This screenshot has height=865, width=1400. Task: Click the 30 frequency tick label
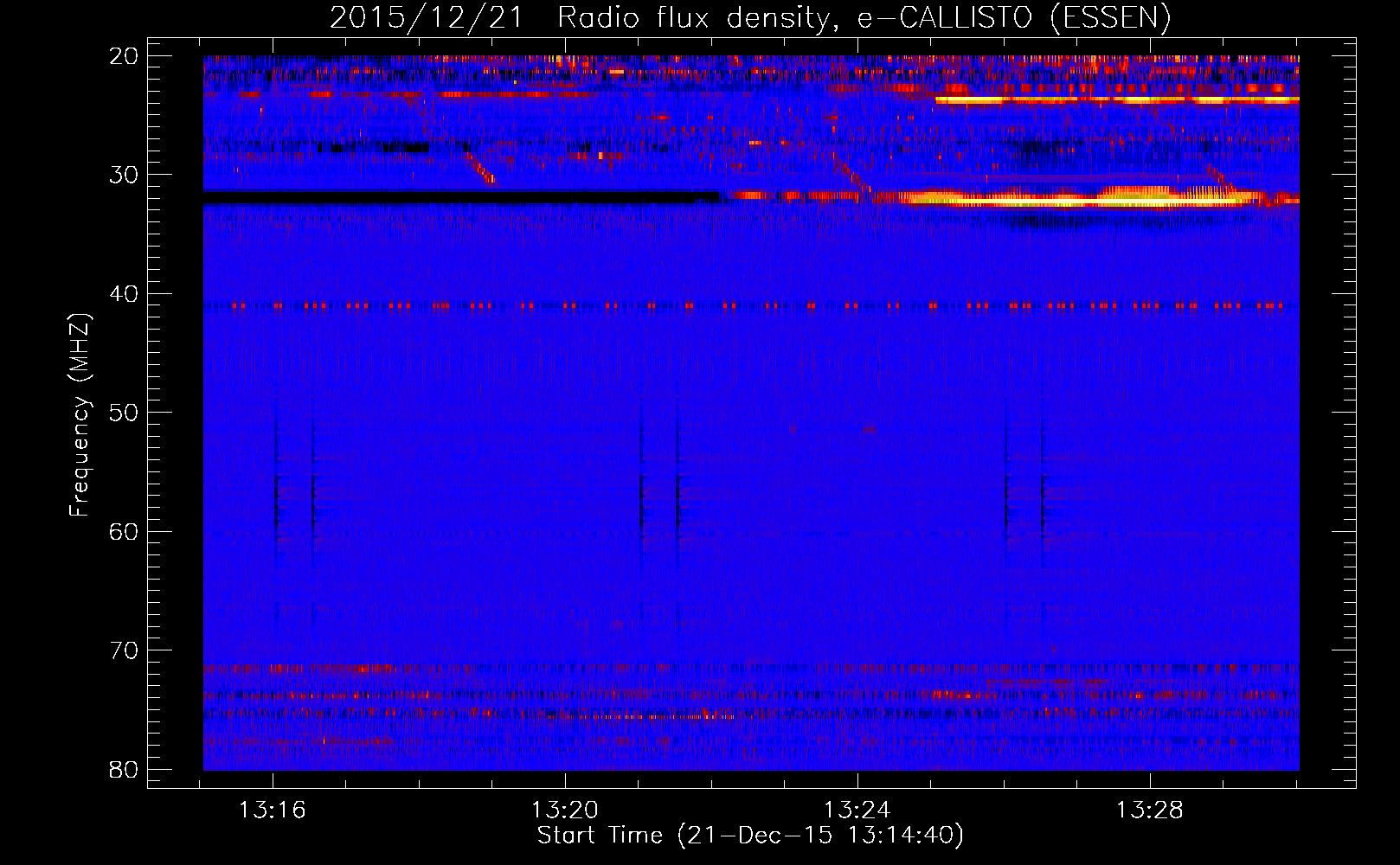pos(125,175)
